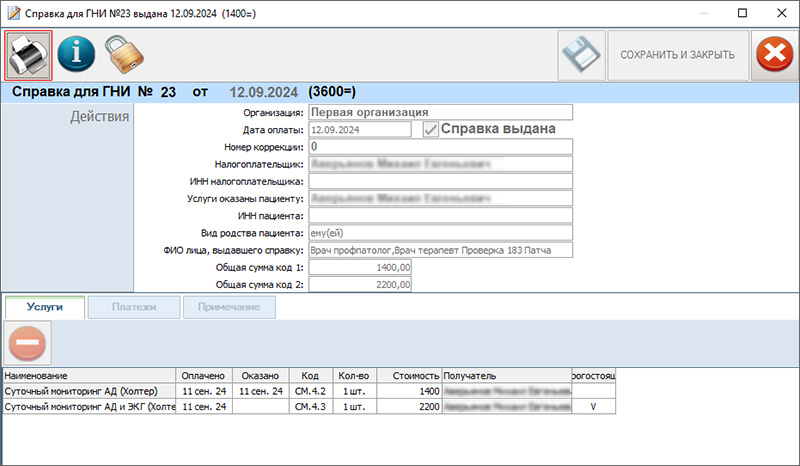Viewport: 800px width, 466px height.
Task: Select the Вид родства пациента field
Action: 440,232
